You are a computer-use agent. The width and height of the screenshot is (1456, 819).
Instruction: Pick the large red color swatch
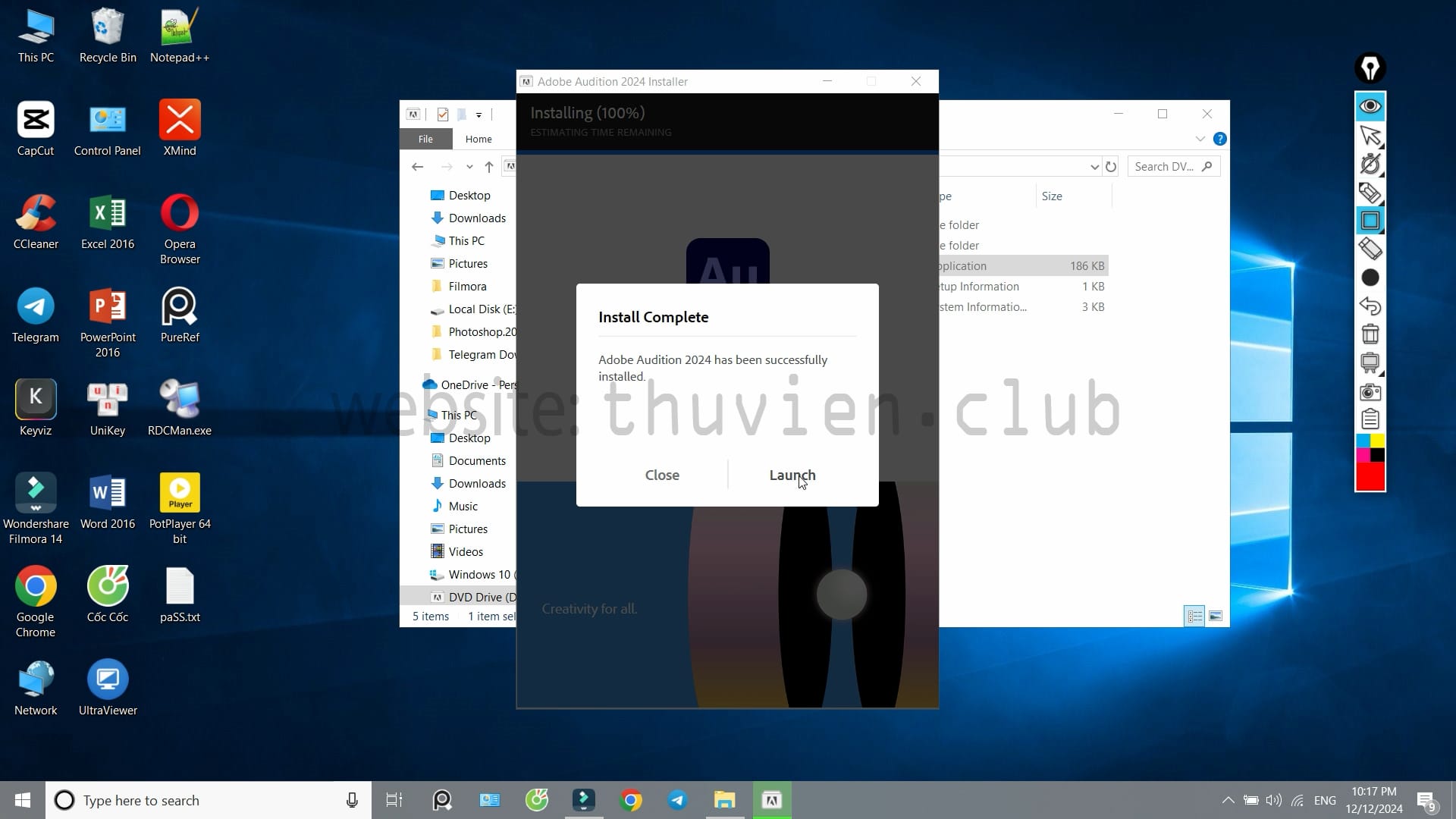(1370, 477)
